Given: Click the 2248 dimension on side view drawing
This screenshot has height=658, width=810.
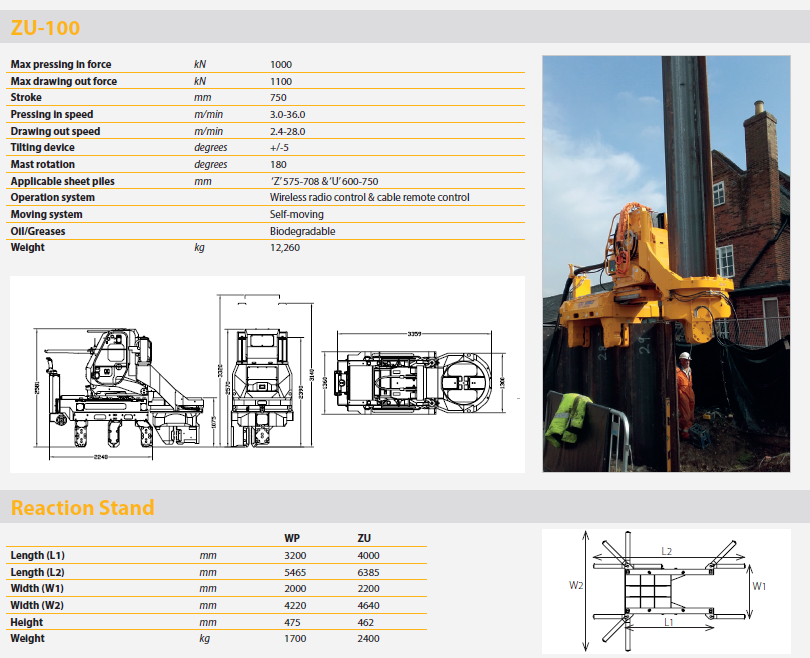Looking at the screenshot, I should 101,457.
